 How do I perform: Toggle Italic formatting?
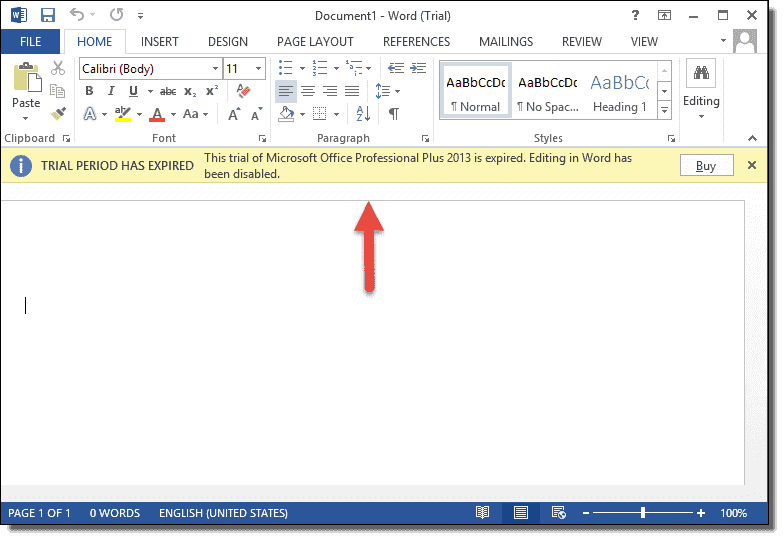click(x=111, y=91)
